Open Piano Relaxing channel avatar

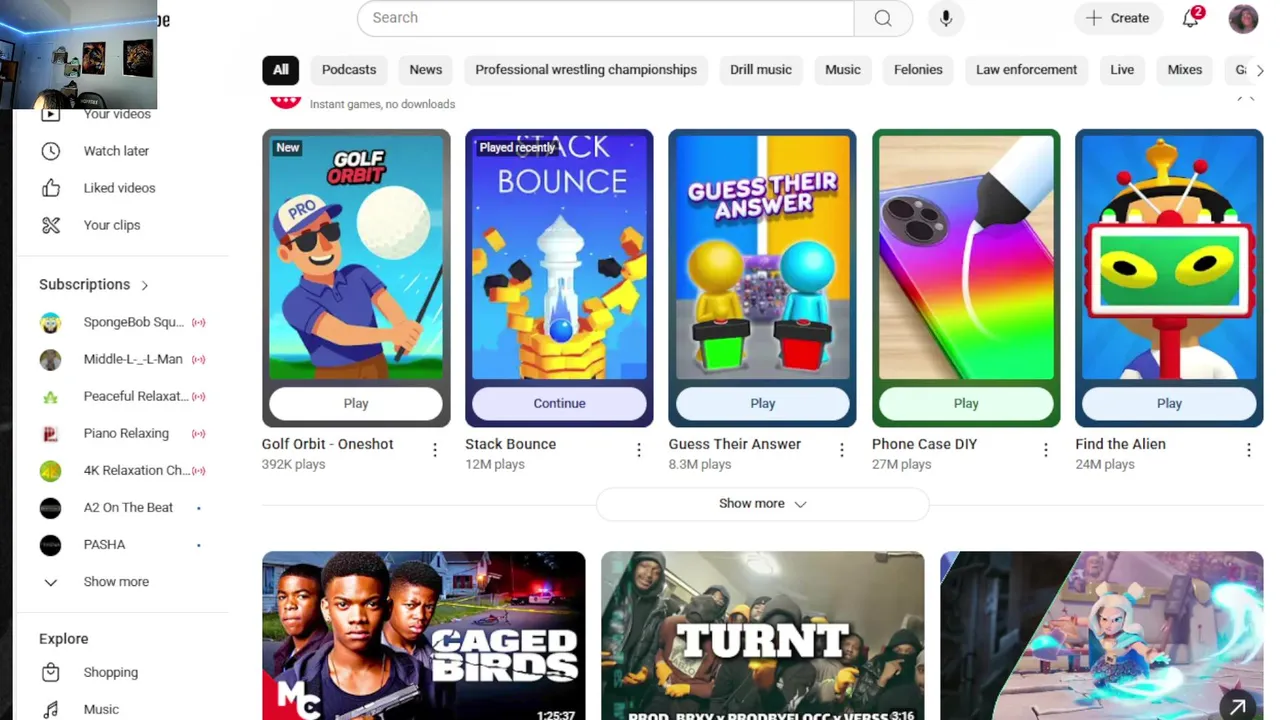point(50,433)
